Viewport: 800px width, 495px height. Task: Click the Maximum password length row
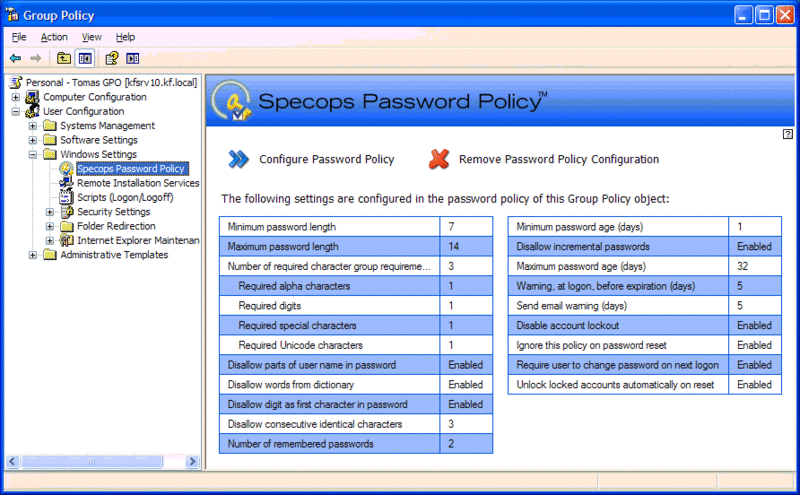pyautogui.click(x=356, y=246)
